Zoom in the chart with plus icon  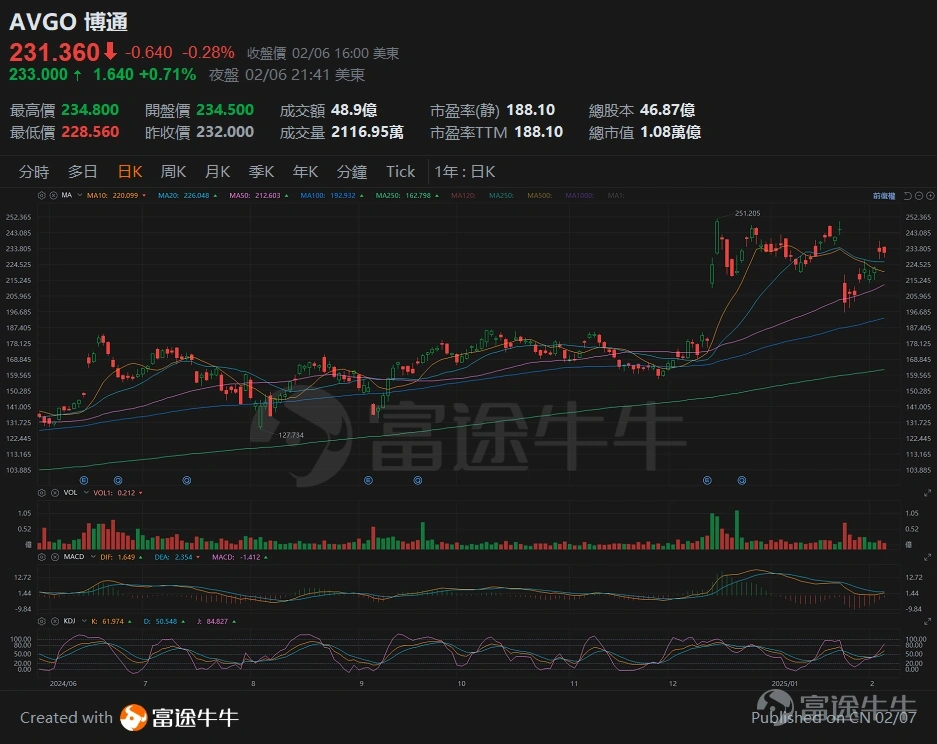point(930,196)
